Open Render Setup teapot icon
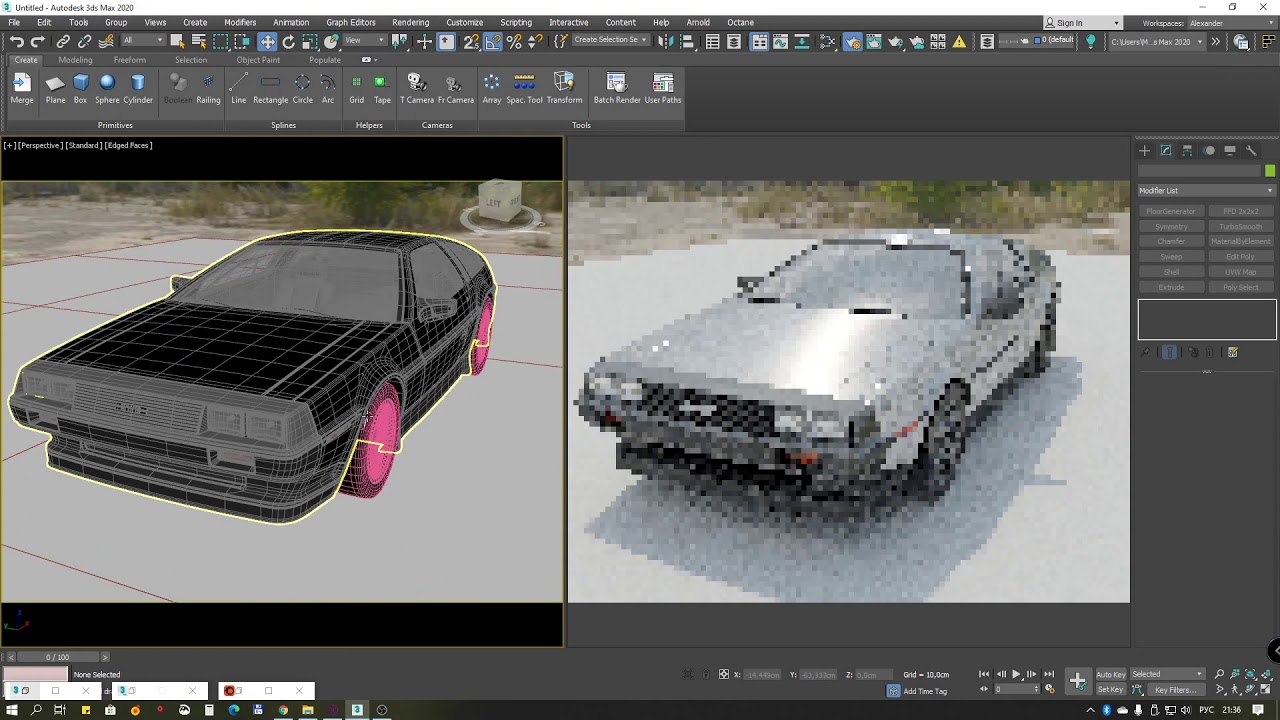This screenshot has height=720, width=1280. (x=852, y=41)
